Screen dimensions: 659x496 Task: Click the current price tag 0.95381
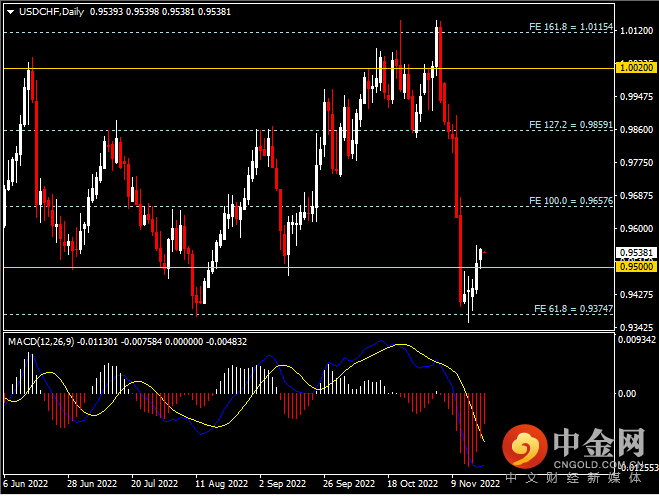tap(636, 253)
